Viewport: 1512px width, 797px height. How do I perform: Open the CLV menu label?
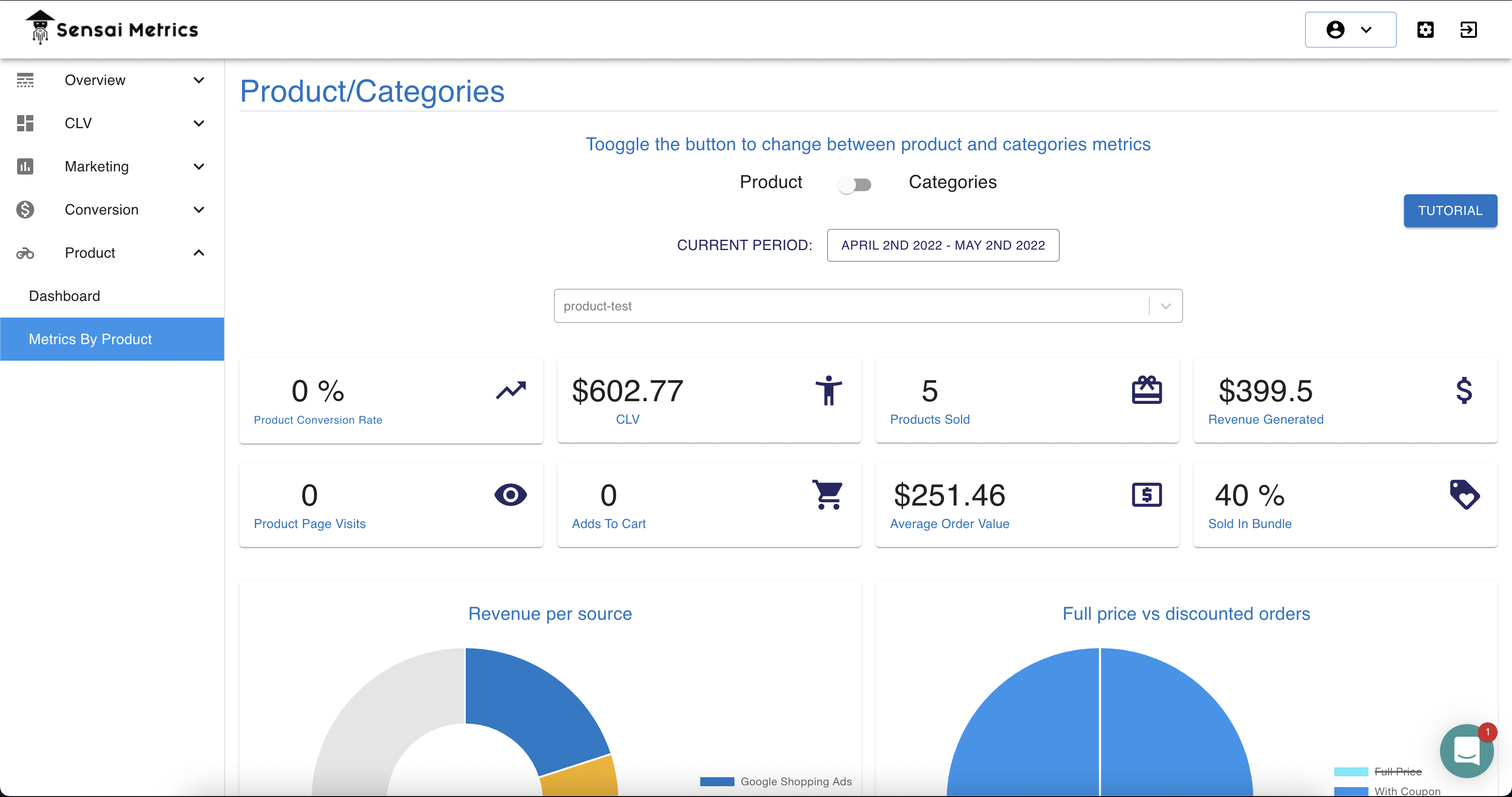tap(78, 123)
